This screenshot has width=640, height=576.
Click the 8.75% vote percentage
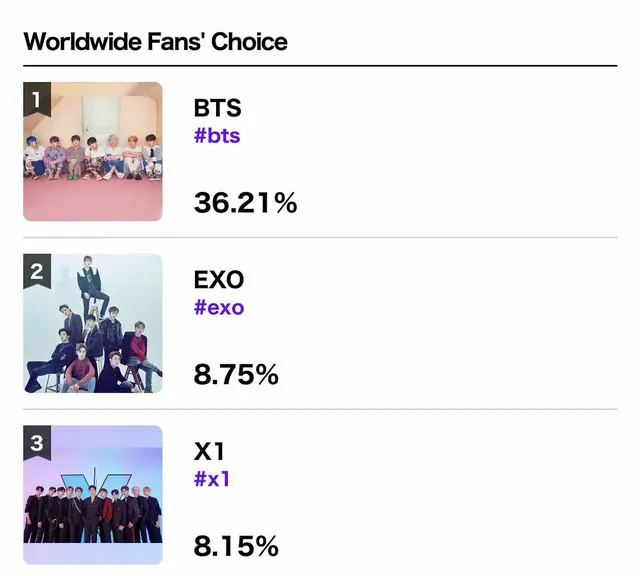(236, 375)
